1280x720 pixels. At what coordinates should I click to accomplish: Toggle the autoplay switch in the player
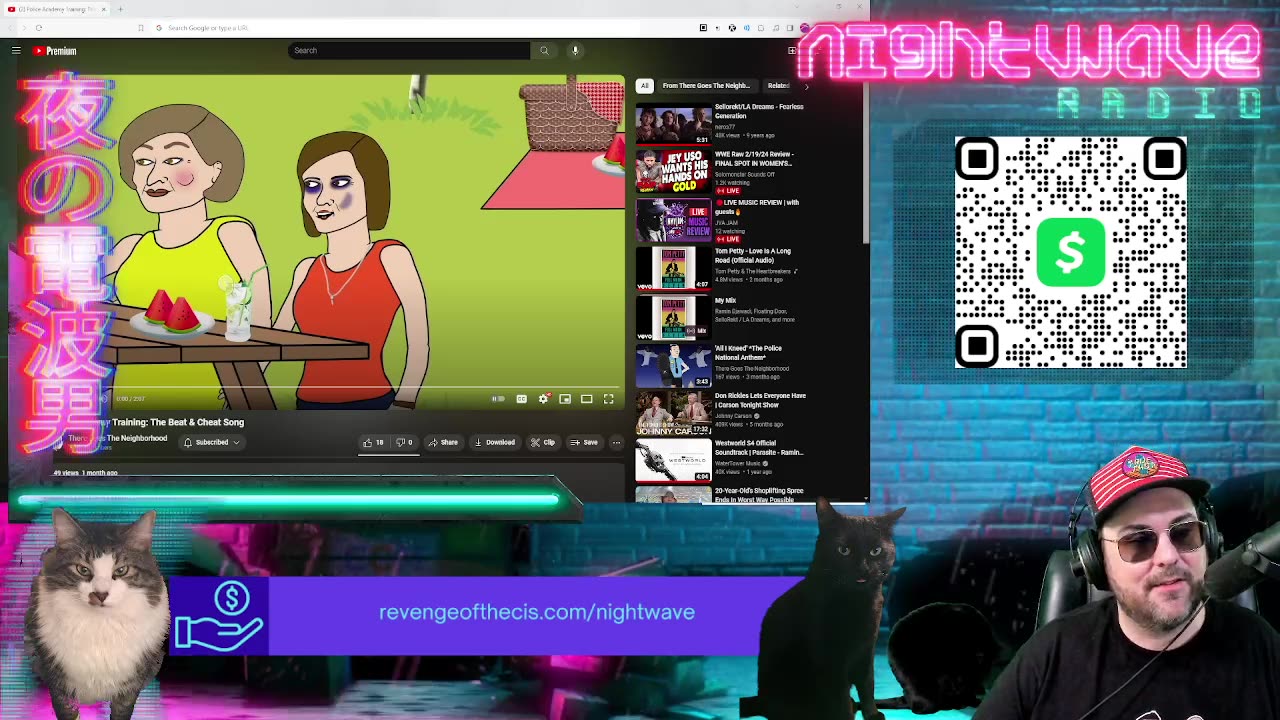coord(498,399)
